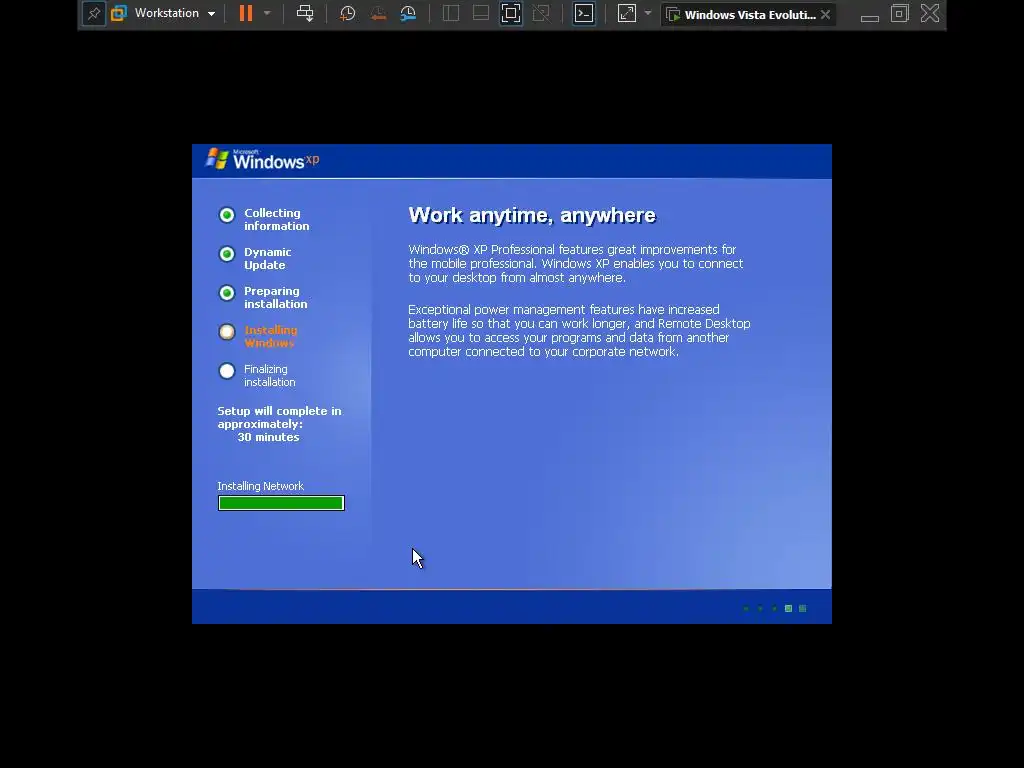Click the 30 minutes estimate text
Screen dimensions: 1024x768
coord(268,437)
